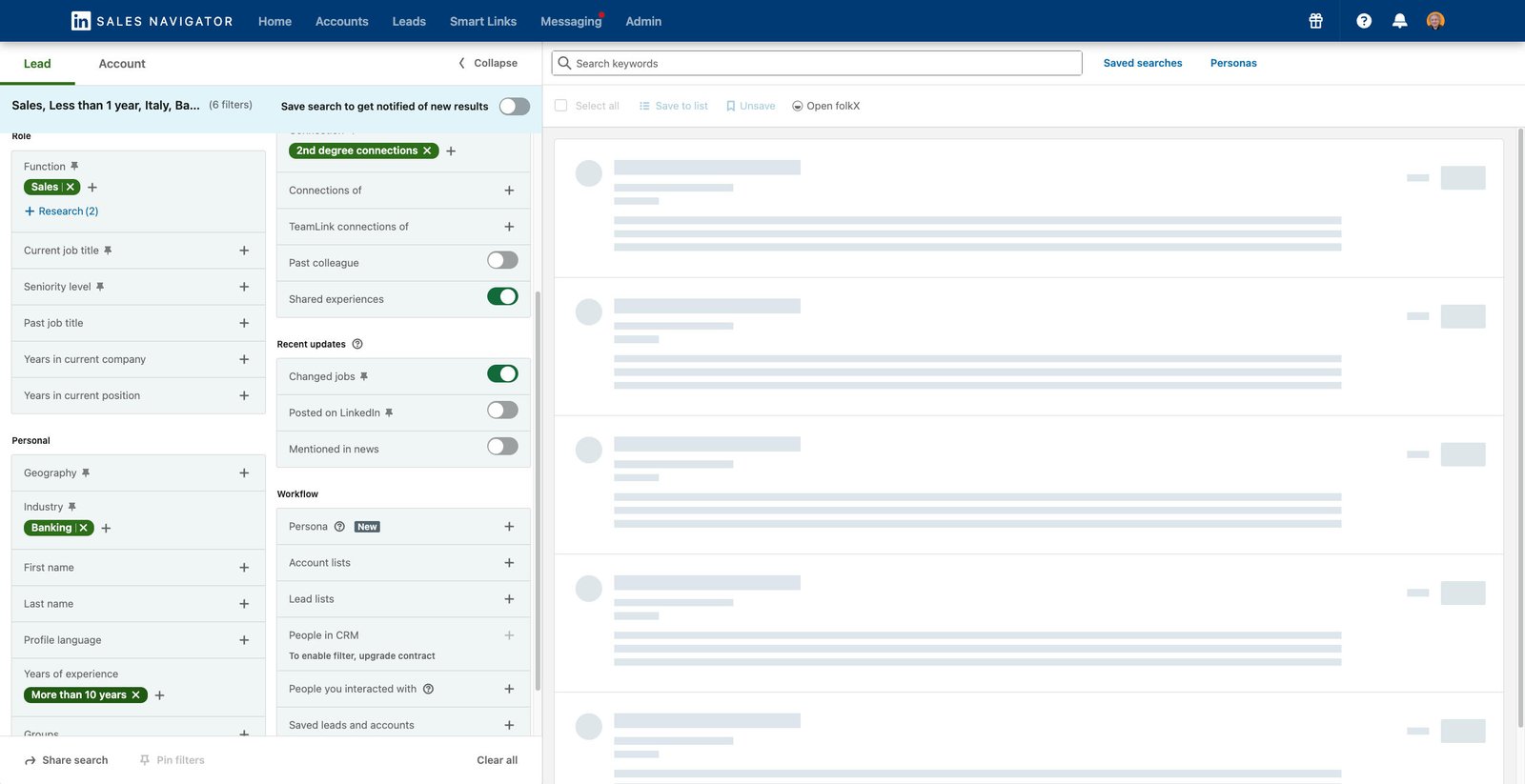The width and height of the screenshot is (1525, 784).
Task: Click the Recent updates help icon
Action: point(357,344)
